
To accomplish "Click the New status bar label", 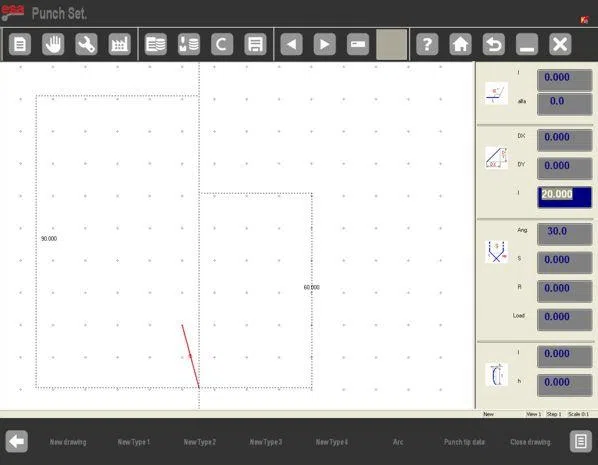I will (x=488, y=414).
